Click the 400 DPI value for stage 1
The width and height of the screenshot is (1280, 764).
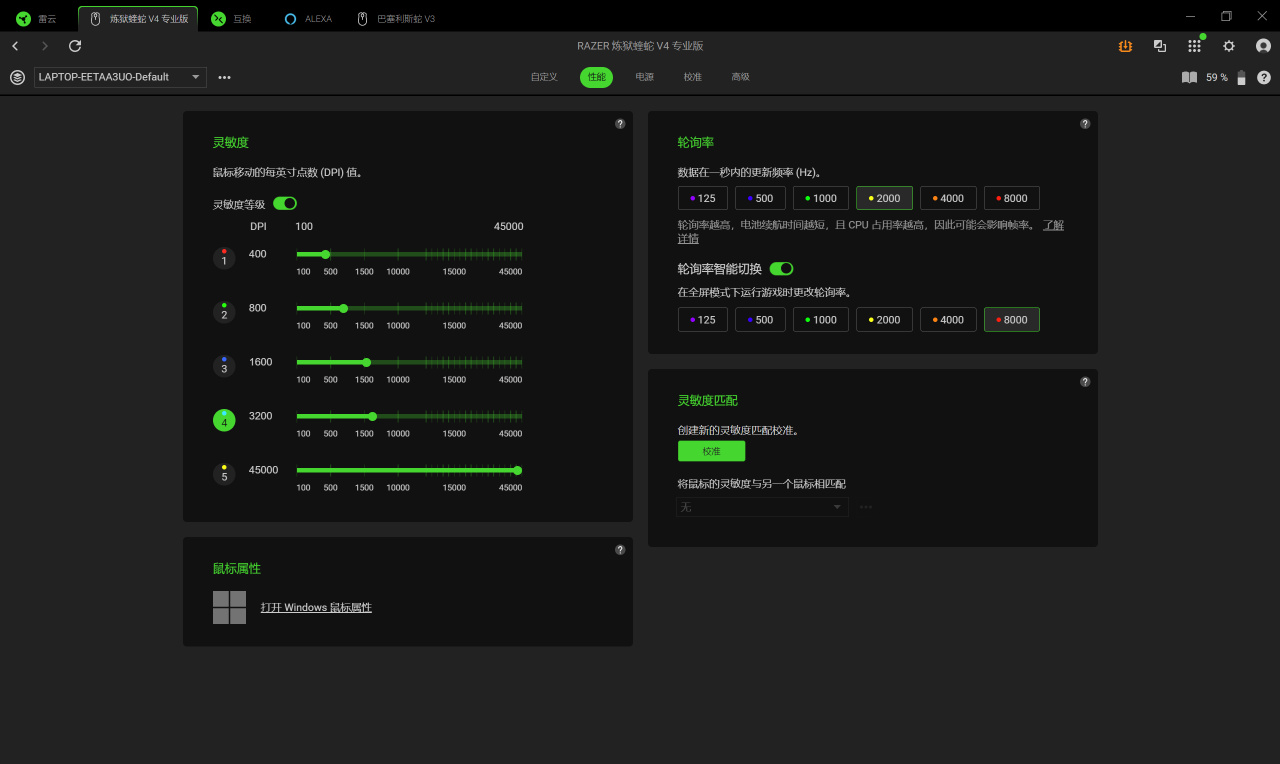click(258, 254)
